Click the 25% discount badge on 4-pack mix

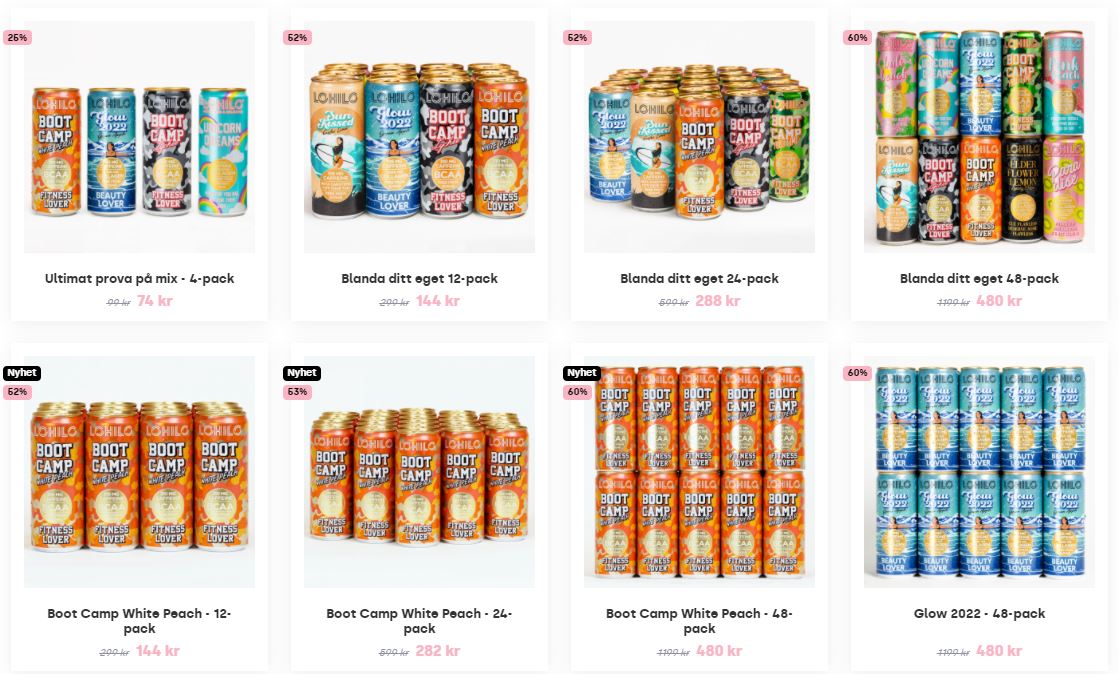coord(17,37)
